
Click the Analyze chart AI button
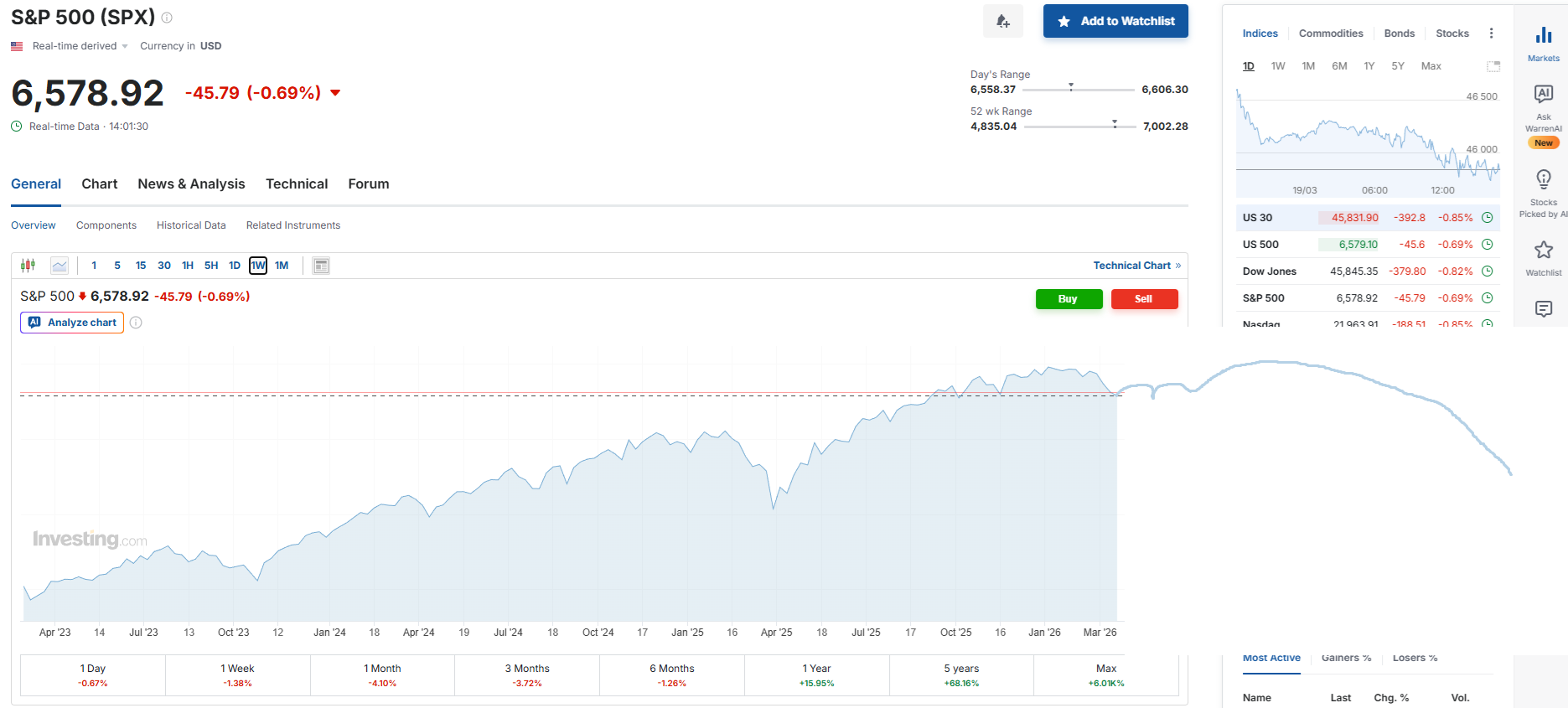(x=72, y=323)
